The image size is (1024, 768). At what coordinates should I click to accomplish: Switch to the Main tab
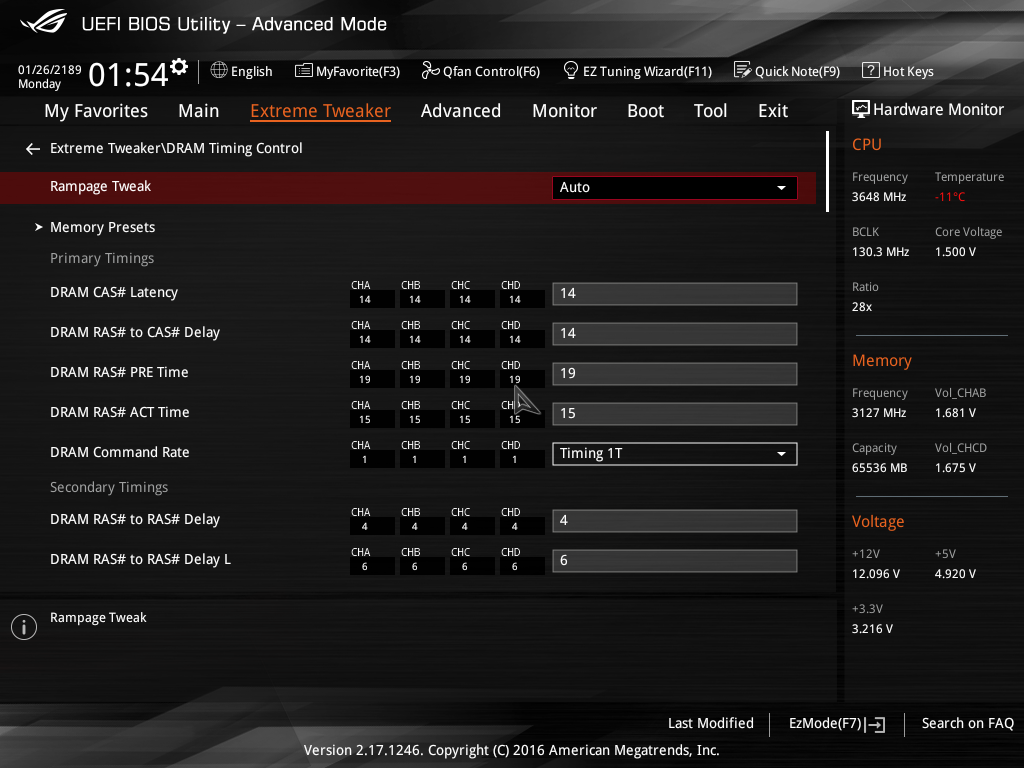point(199,111)
